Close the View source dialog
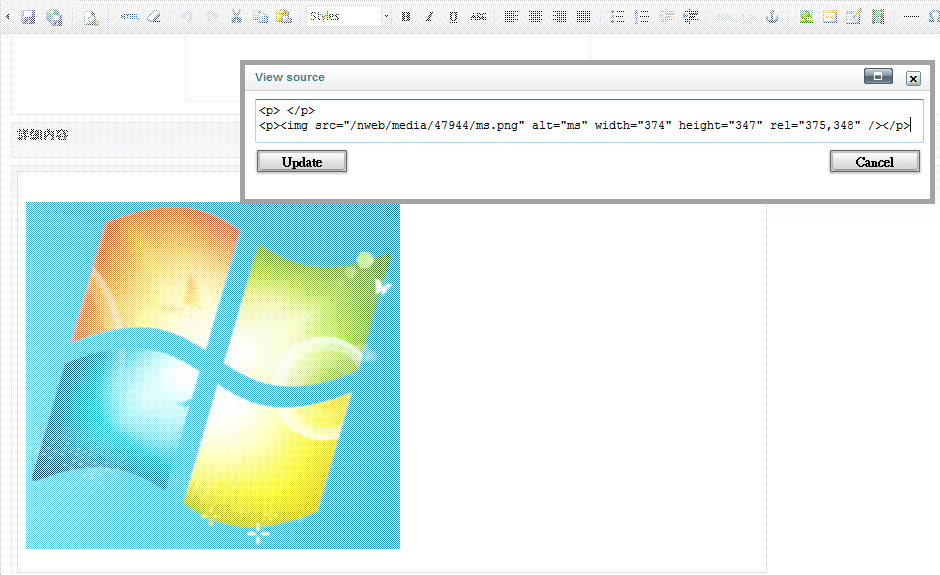Image resolution: width=940 pixels, height=575 pixels. pyautogui.click(x=913, y=78)
